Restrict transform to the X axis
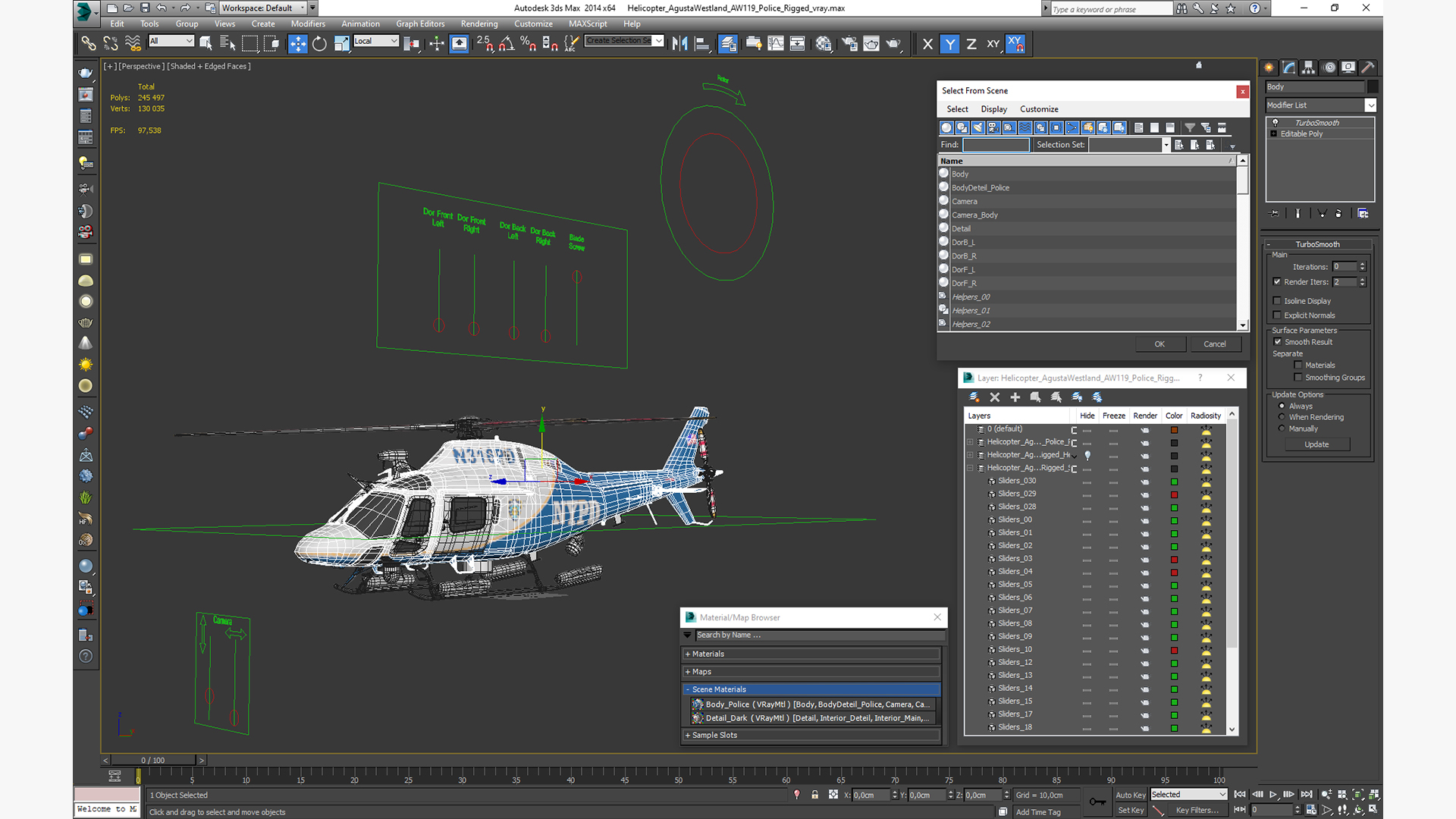 pos(927,44)
